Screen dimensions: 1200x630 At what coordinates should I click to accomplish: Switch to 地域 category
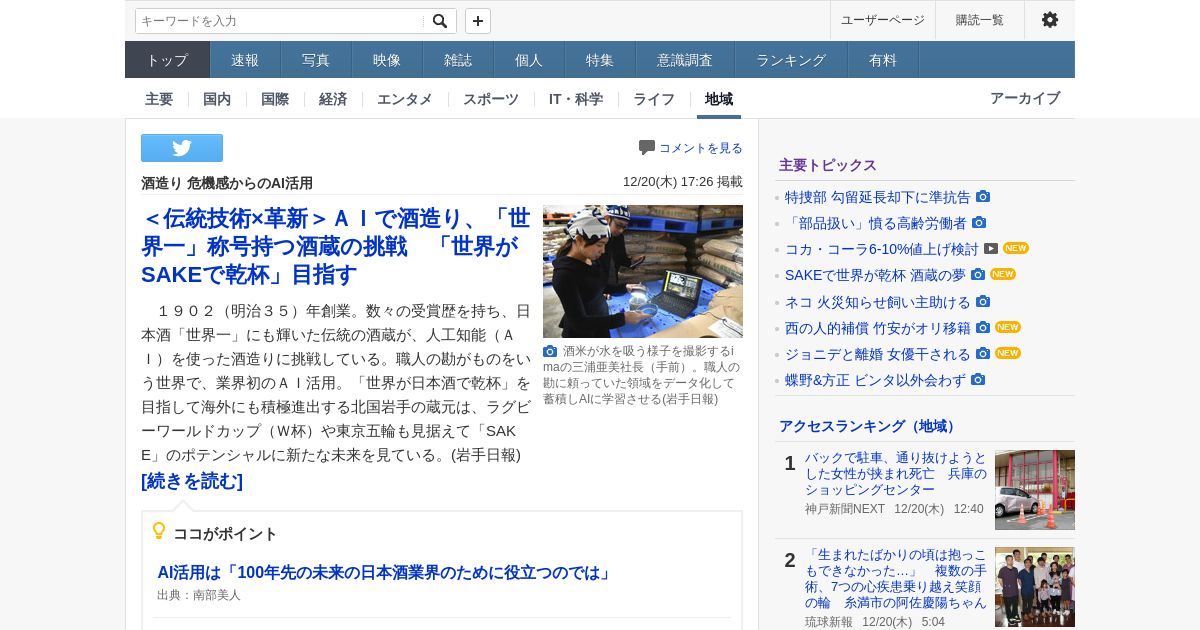point(719,99)
